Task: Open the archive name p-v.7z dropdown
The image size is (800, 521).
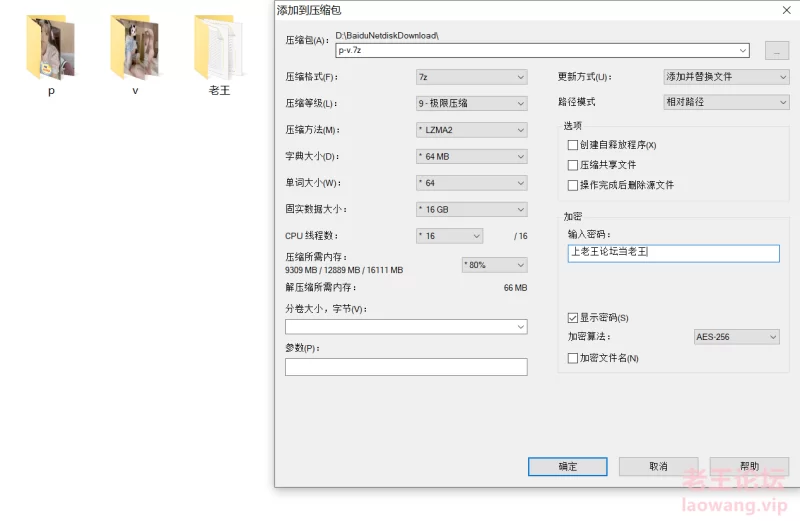Action: [x=742, y=51]
